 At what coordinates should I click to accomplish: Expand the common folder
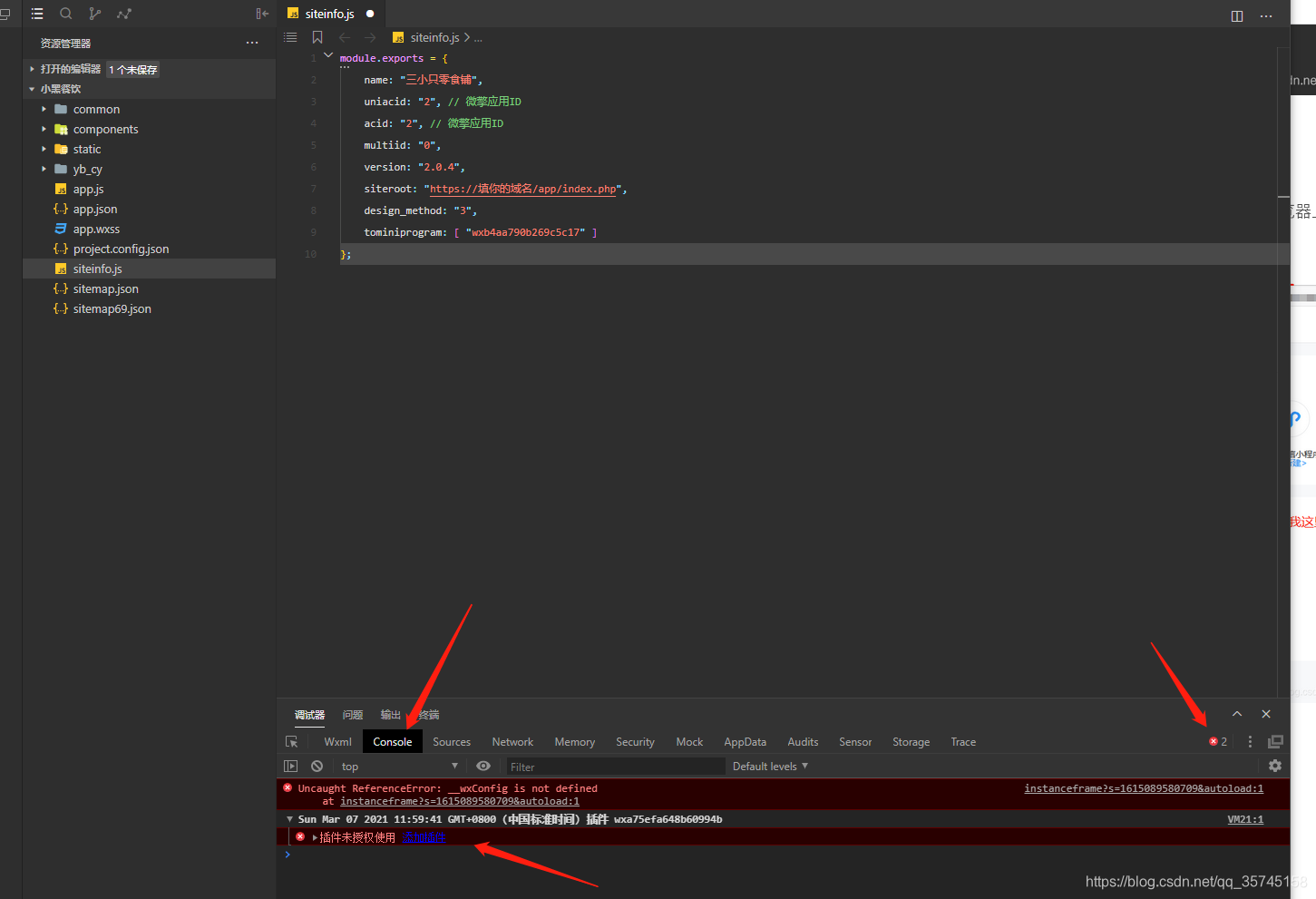44,109
